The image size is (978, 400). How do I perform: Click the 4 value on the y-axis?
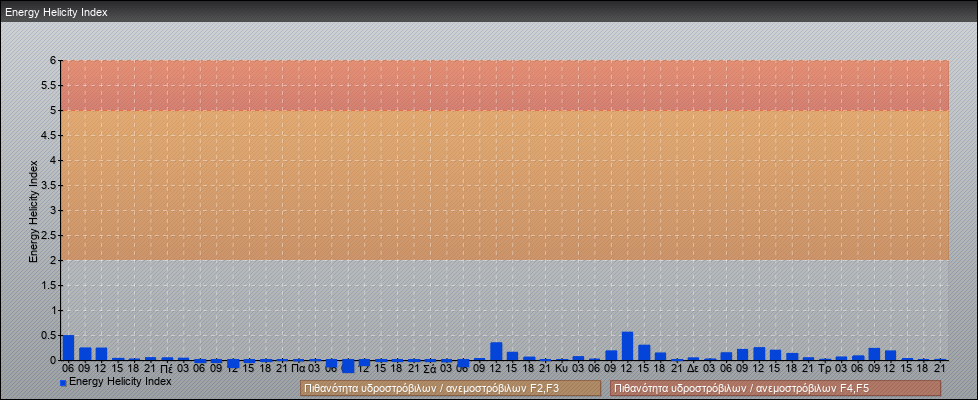54,160
